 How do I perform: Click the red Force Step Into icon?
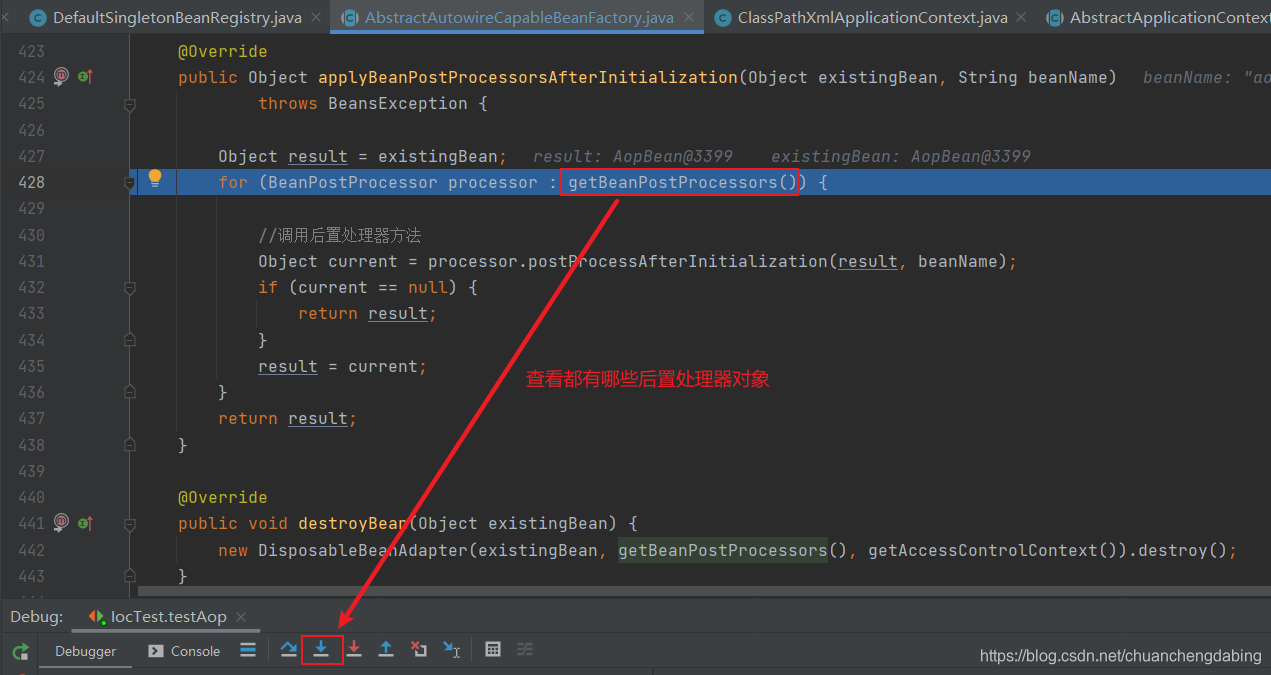tap(354, 650)
